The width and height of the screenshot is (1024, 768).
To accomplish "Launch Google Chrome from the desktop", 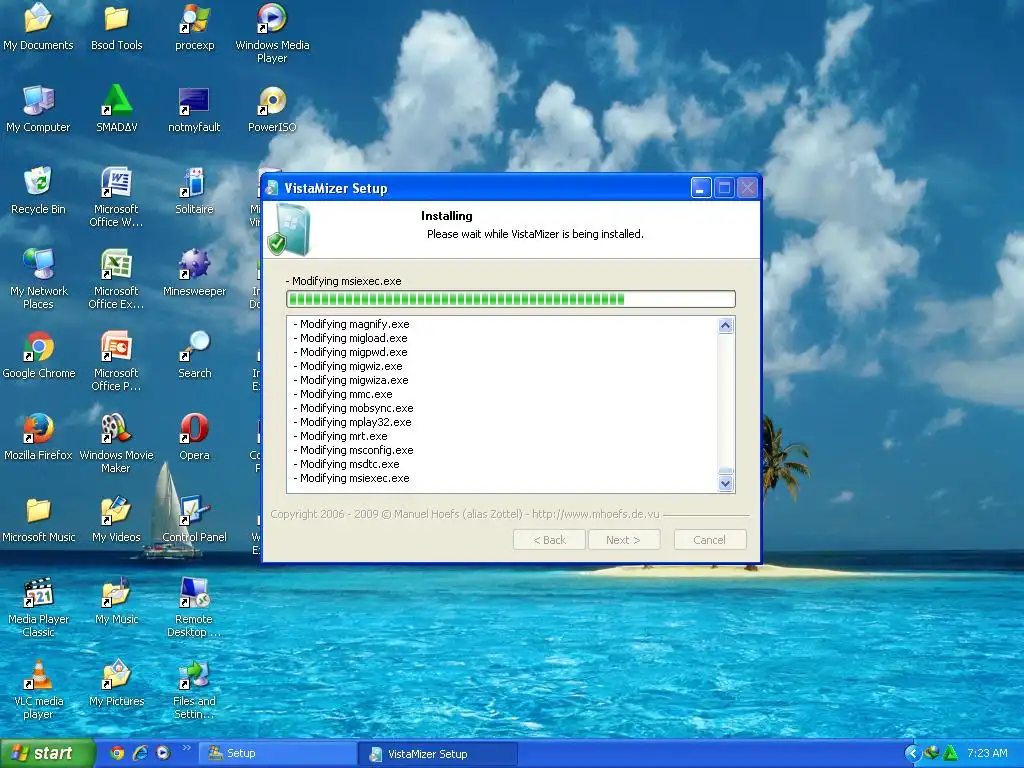I will (39, 355).
